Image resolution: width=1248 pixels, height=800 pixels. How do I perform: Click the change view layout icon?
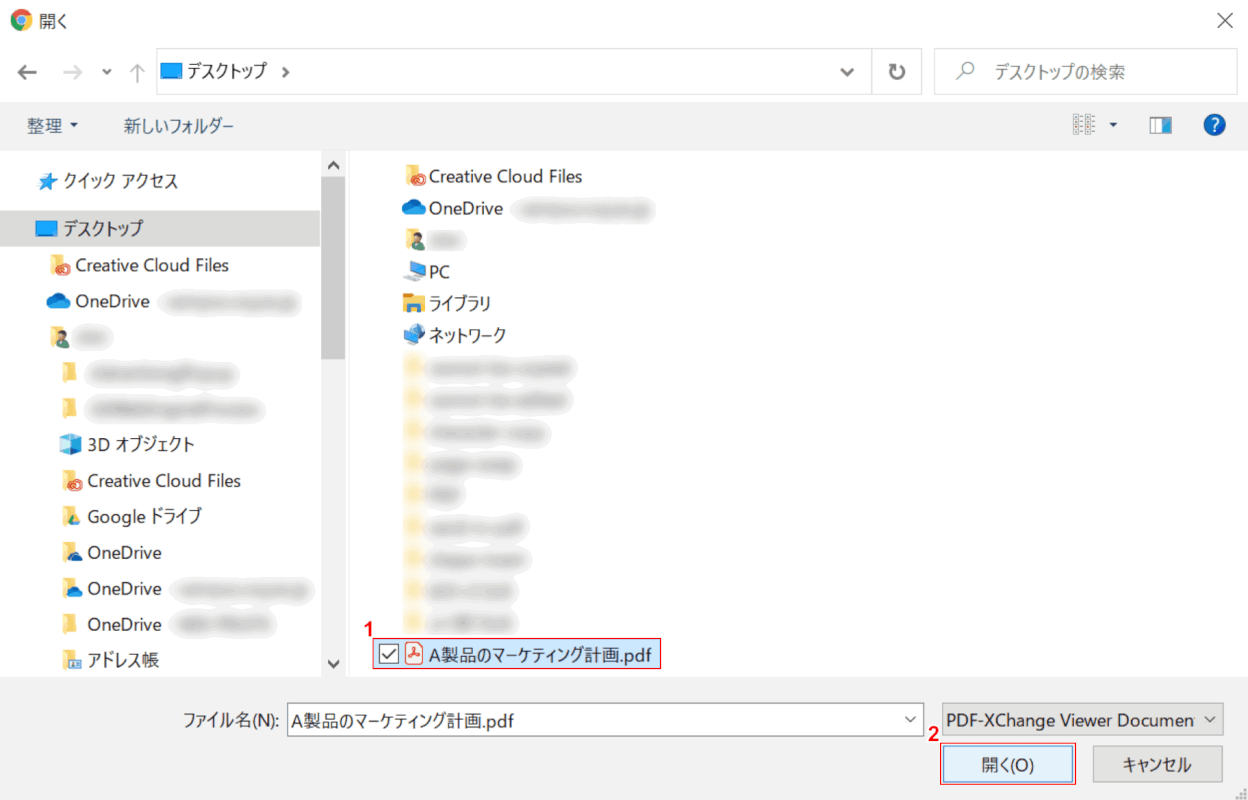tap(1084, 125)
